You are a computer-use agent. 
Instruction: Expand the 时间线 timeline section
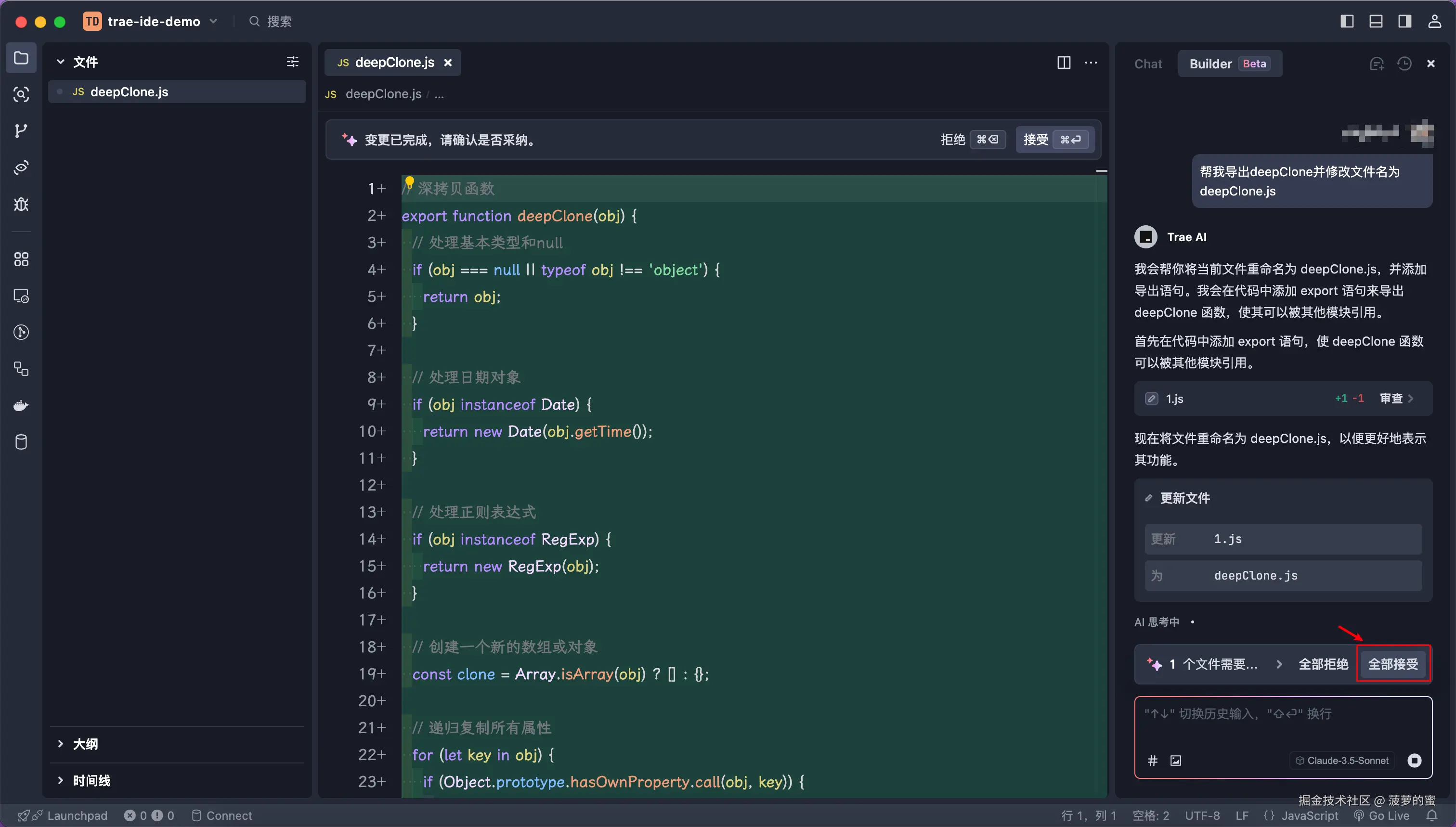click(91, 781)
